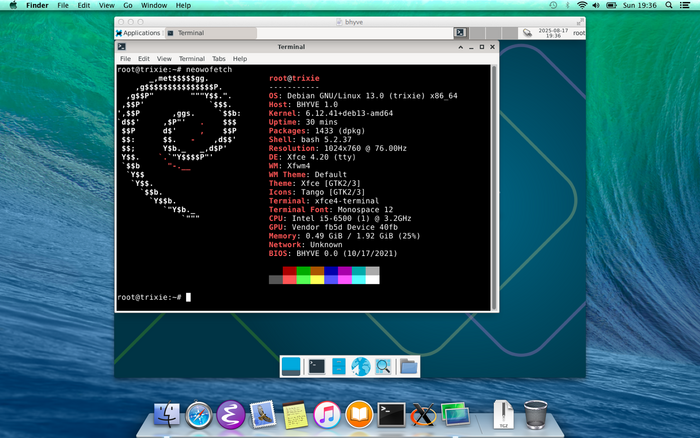Open the battery status menu bar icon
This screenshot has height=438, width=700.
[611, 5]
